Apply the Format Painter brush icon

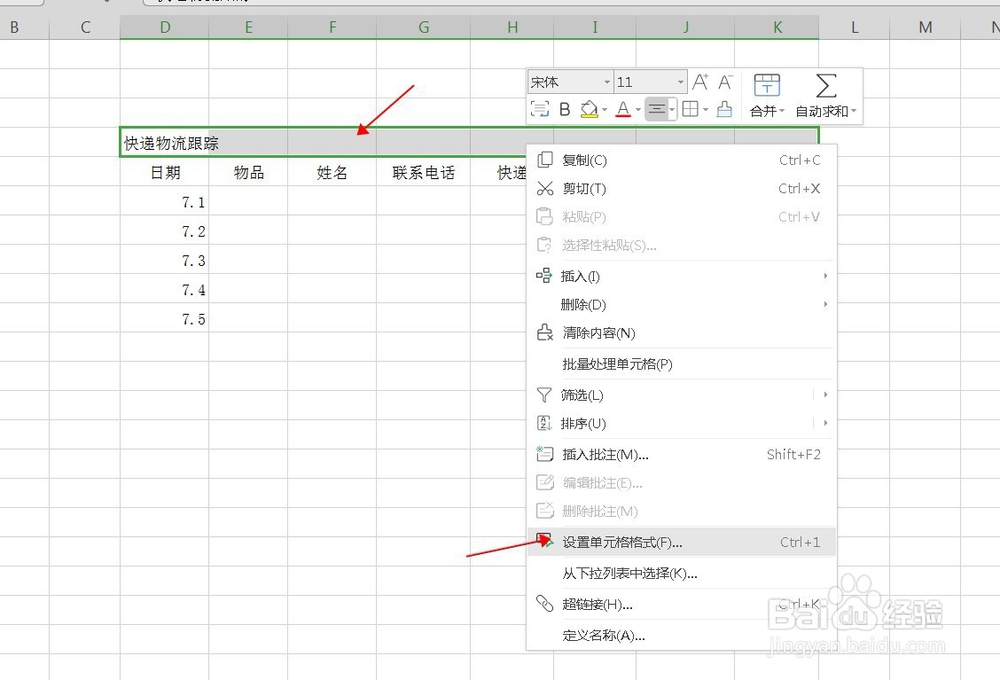click(725, 108)
